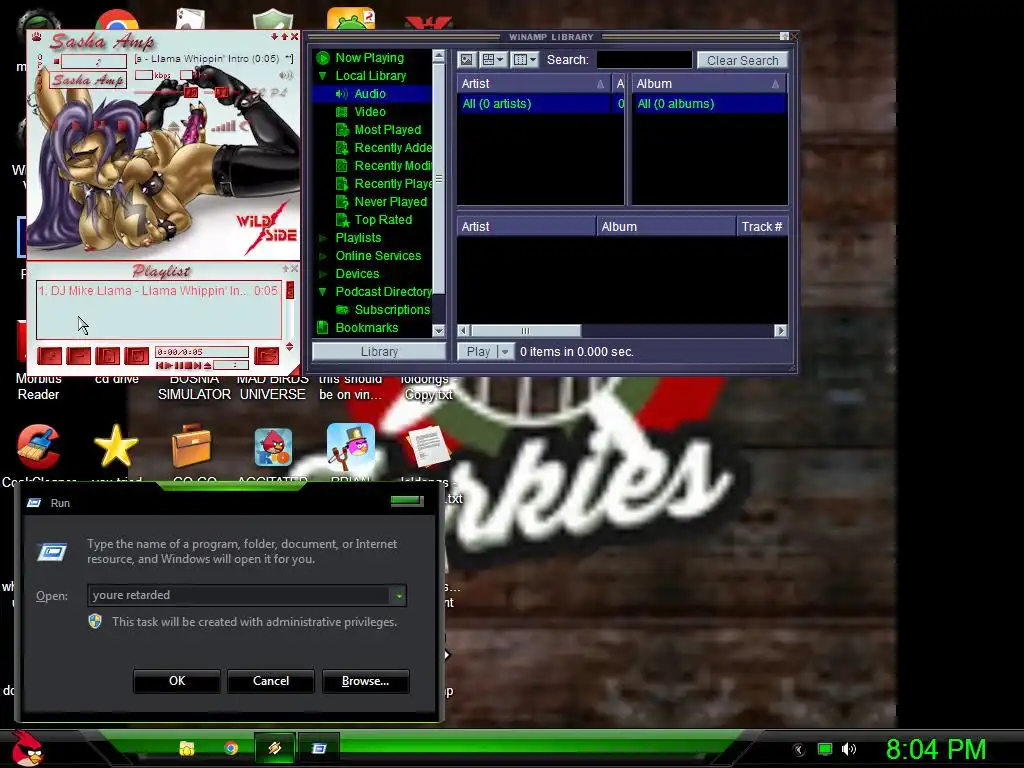This screenshot has width=1024, height=768.
Task: Click the Play button in Winamp Library
Action: coord(478,351)
